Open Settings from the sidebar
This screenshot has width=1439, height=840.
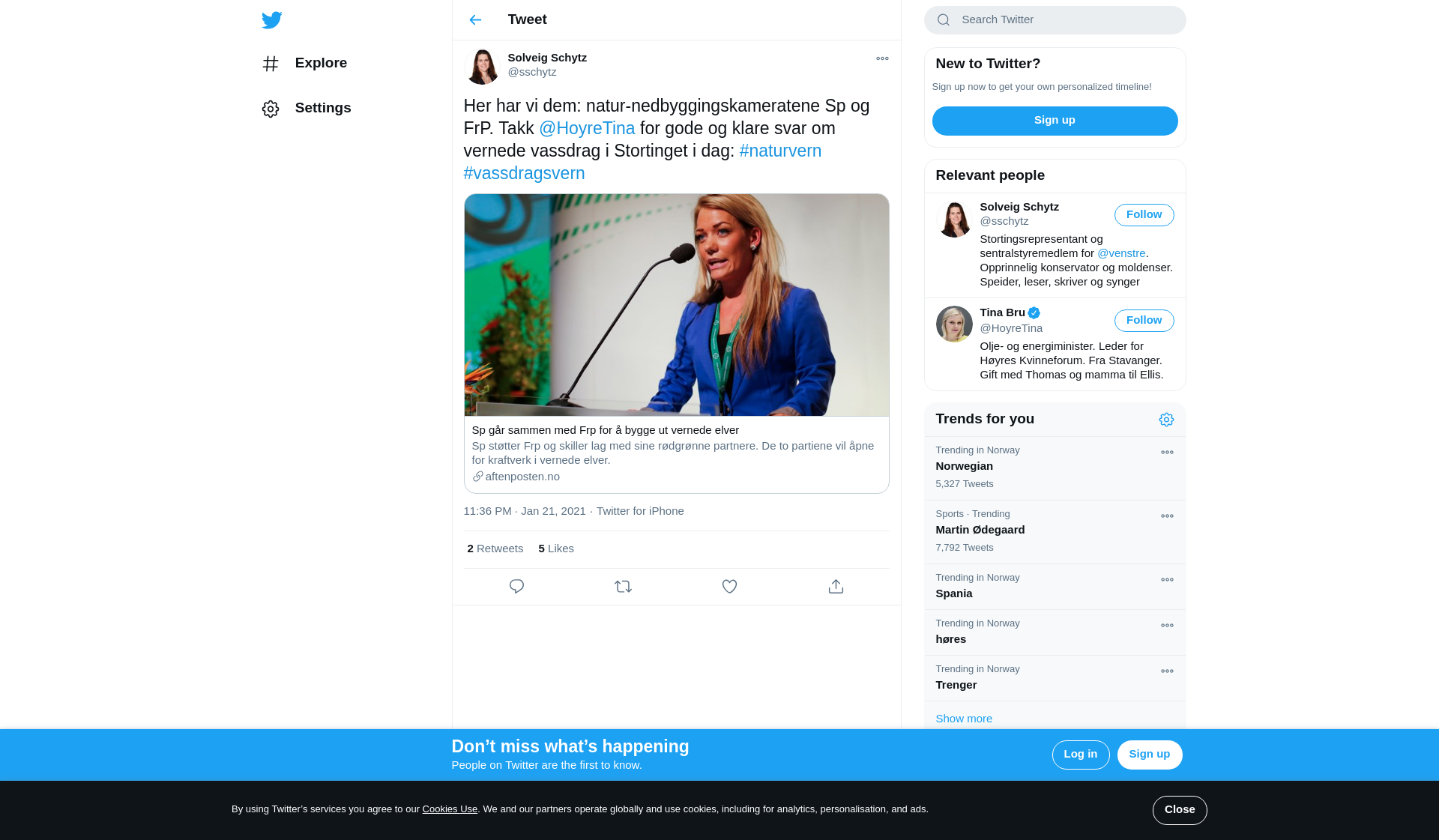click(307, 108)
